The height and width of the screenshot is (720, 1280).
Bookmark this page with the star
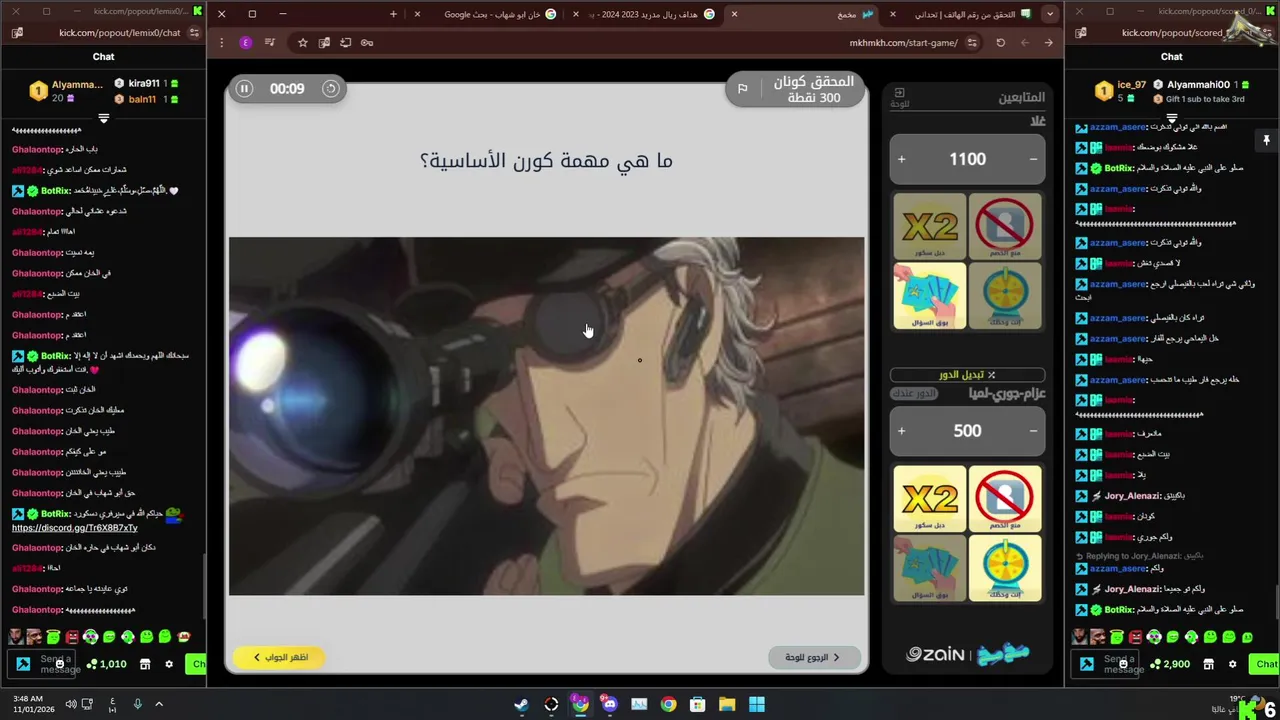pyautogui.click(x=302, y=43)
